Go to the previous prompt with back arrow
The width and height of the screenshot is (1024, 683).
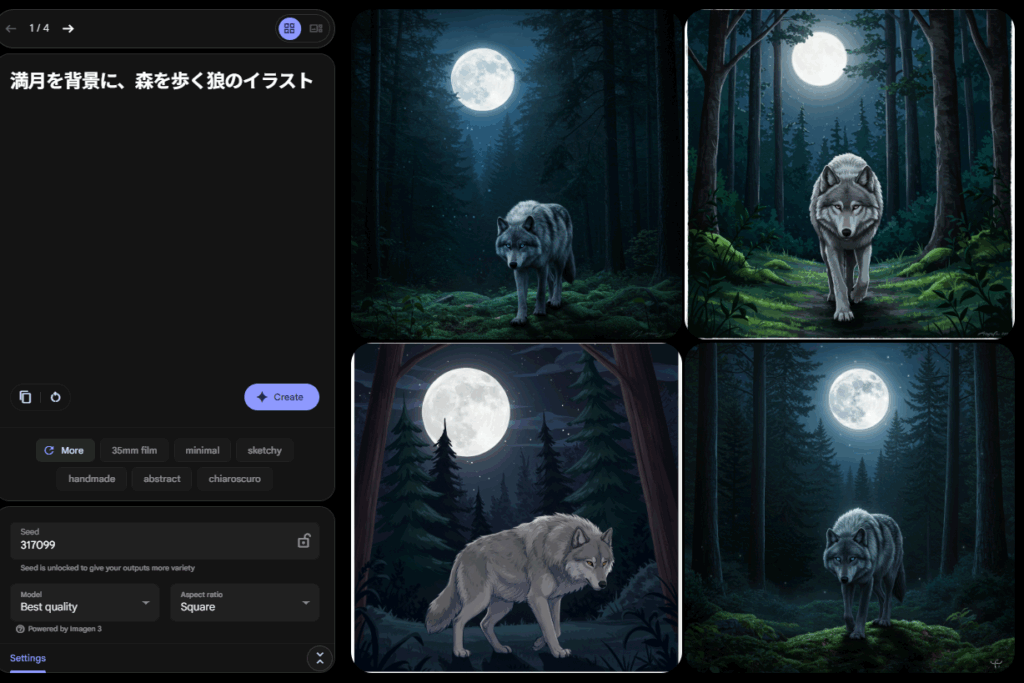point(11,28)
